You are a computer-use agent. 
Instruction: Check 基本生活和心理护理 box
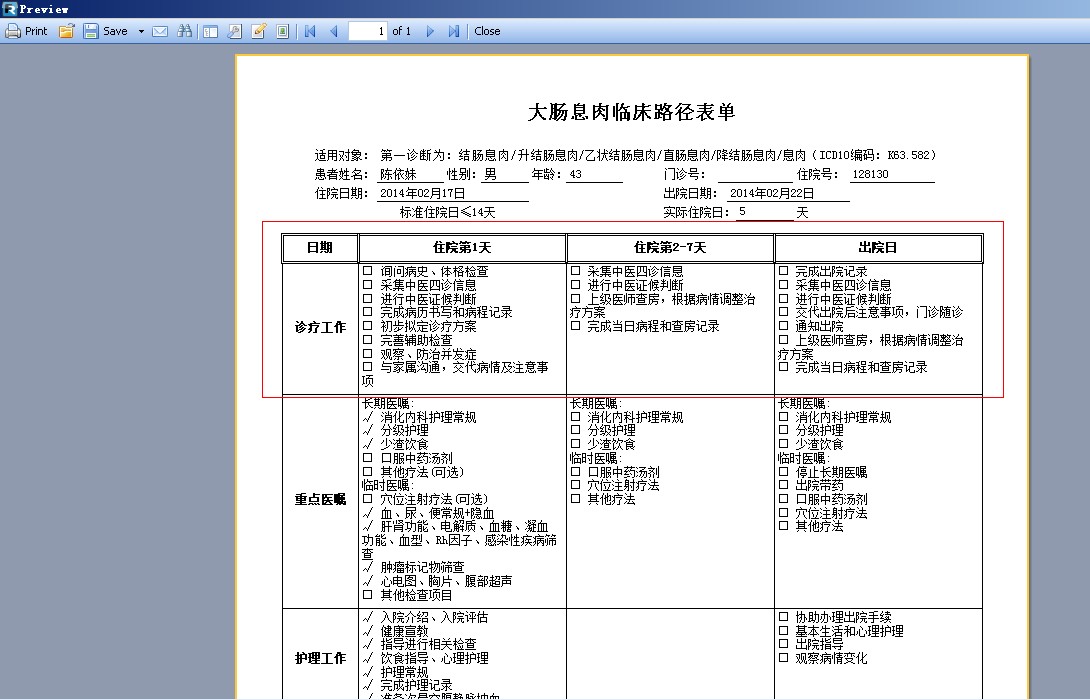pos(783,630)
